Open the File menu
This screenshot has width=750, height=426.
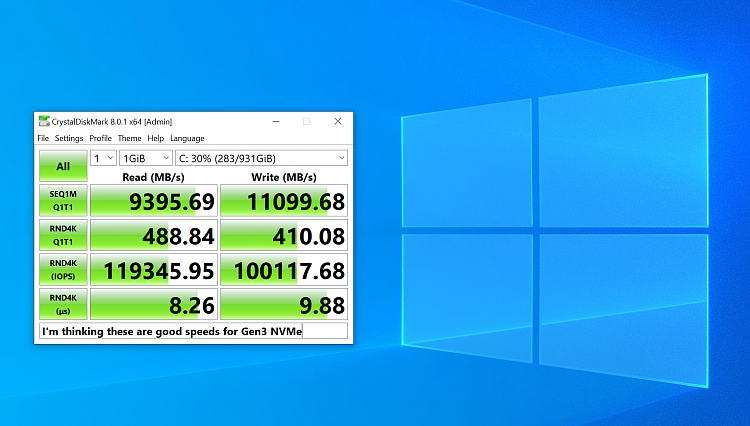pos(43,138)
